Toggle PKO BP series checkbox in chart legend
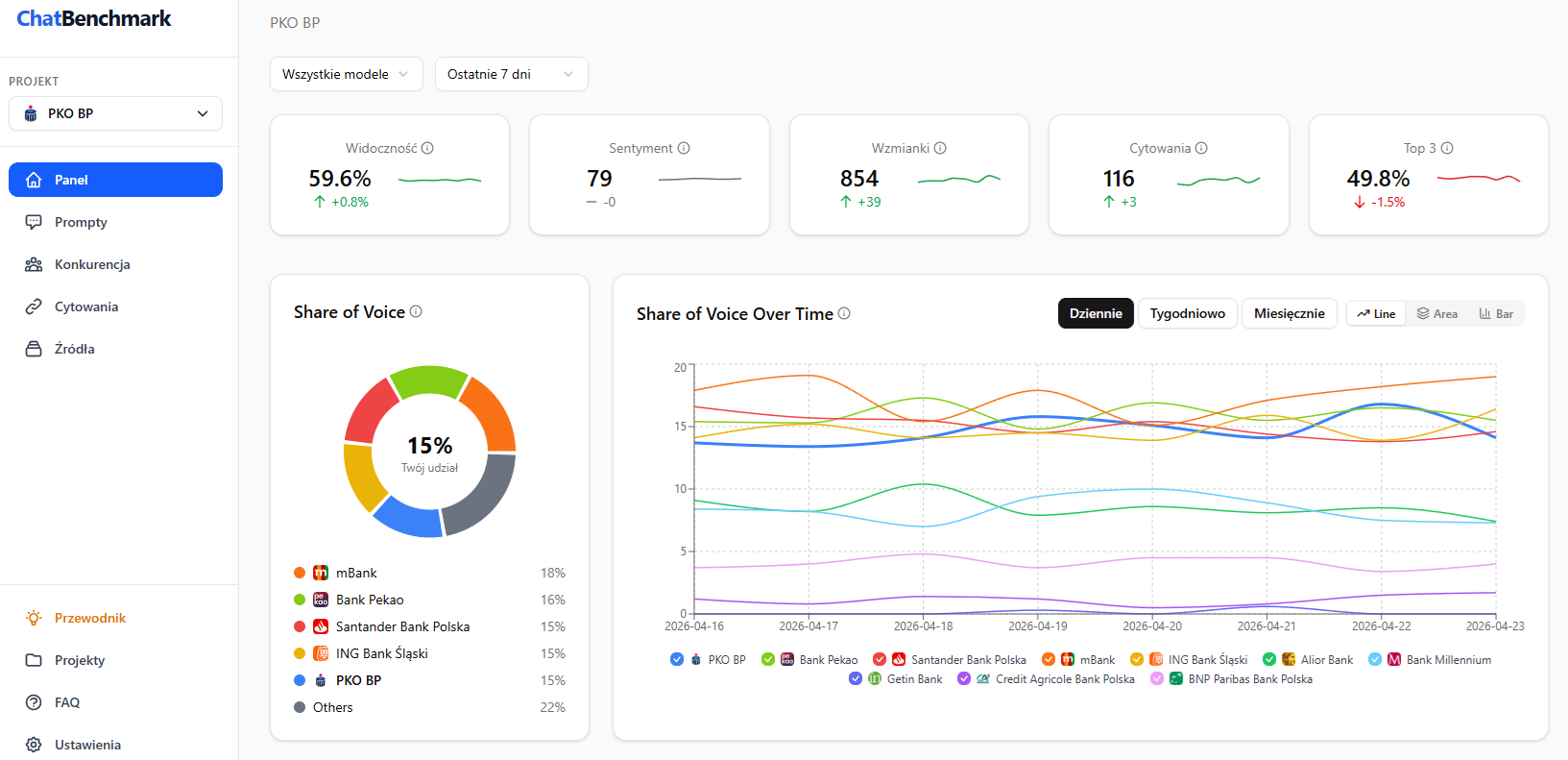The width and height of the screenshot is (1568, 760). tap(677, 659)
